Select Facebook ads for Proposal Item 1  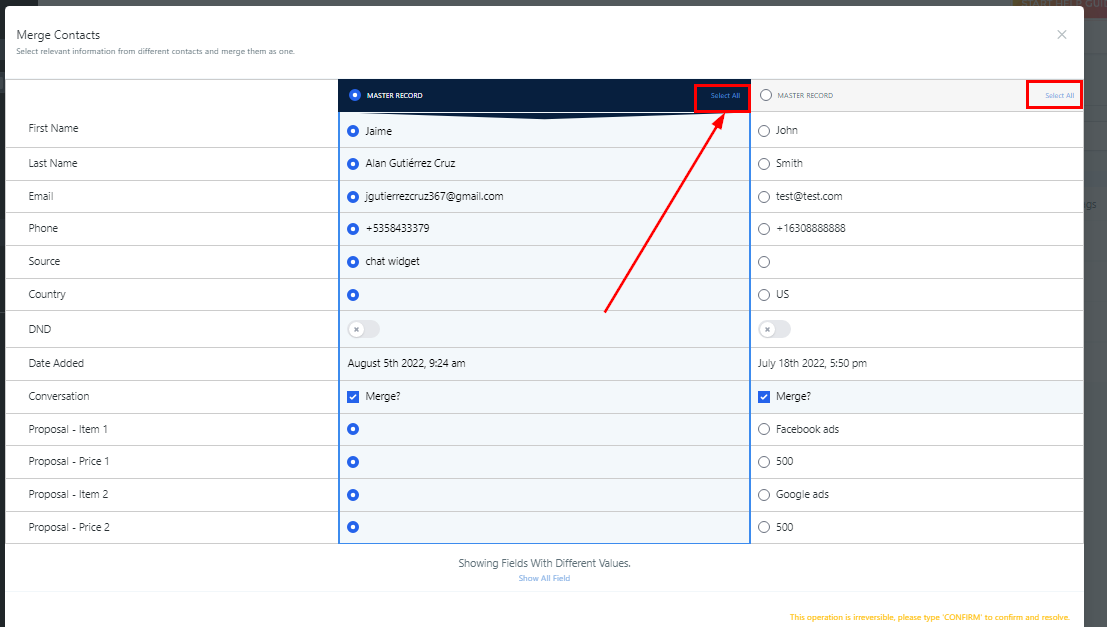point(765,430)
